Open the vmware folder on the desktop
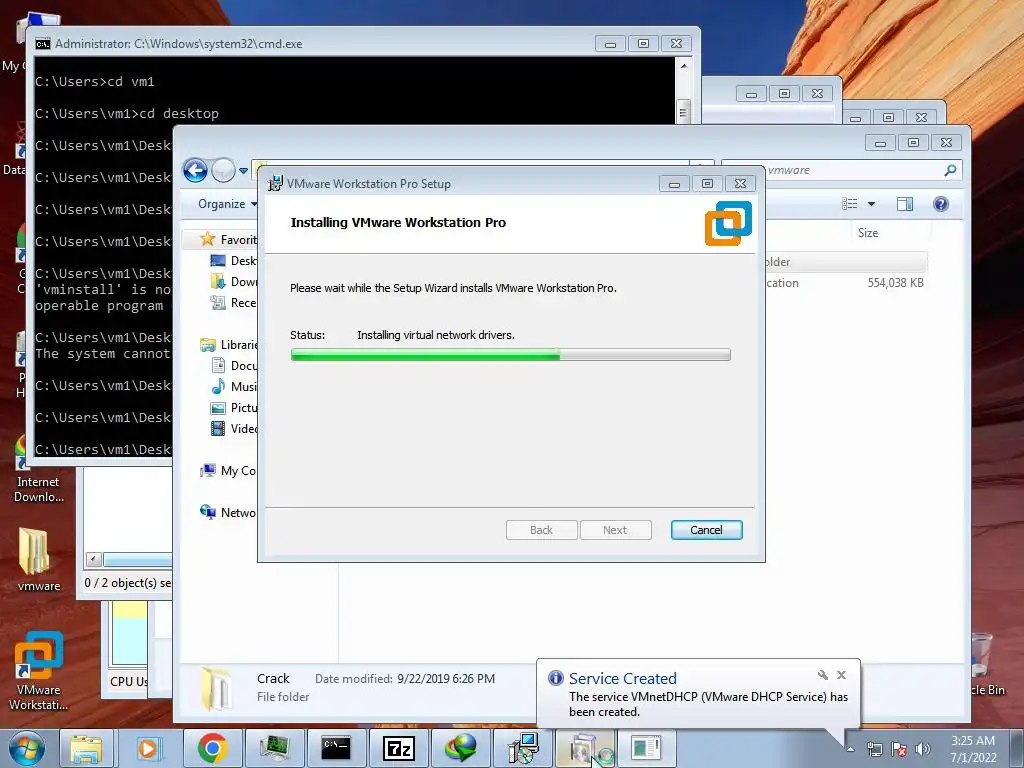Image resolution: width=1024 pixels, height=768 pixels. click(x=37, y=560)
